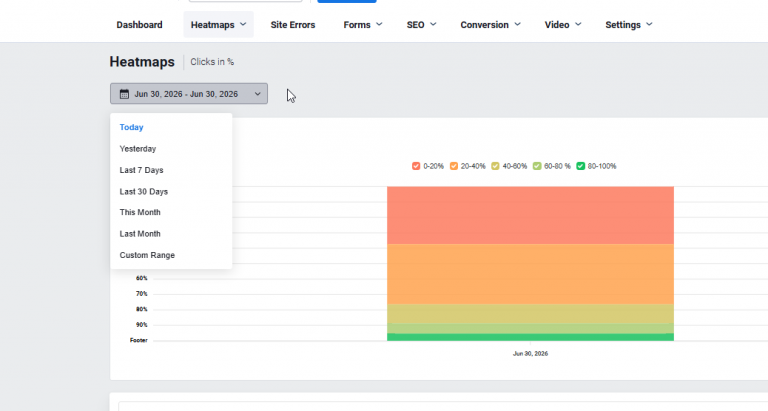This screenshot has height=411, width=768.
Task: Click the chevron next to Conversion
Action: (517, 24)
